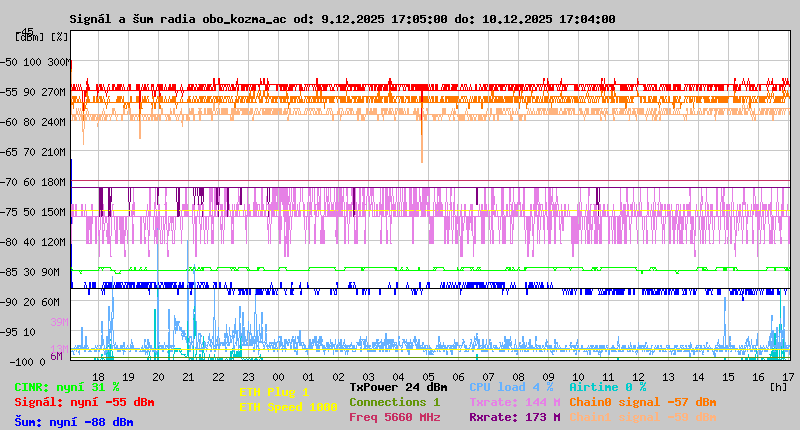Image resolution: width=800 pixels, height=430 pixels.
Task: Click hour '22' on the time axis
Action: tap(218, 377)
